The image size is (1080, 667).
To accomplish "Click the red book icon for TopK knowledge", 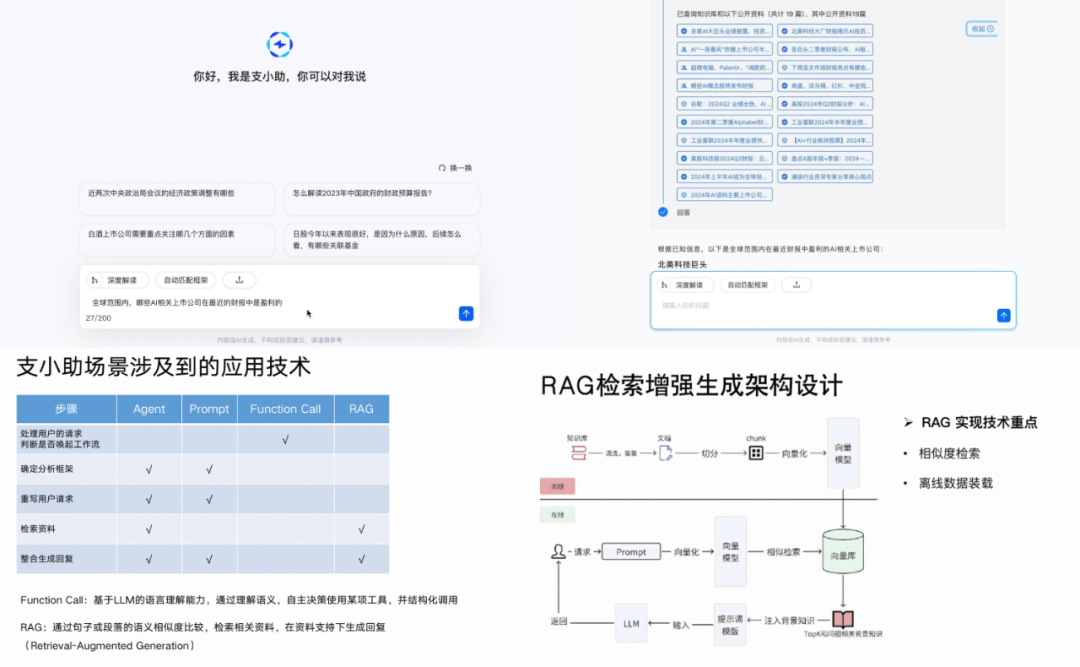I will coord(843,619).
